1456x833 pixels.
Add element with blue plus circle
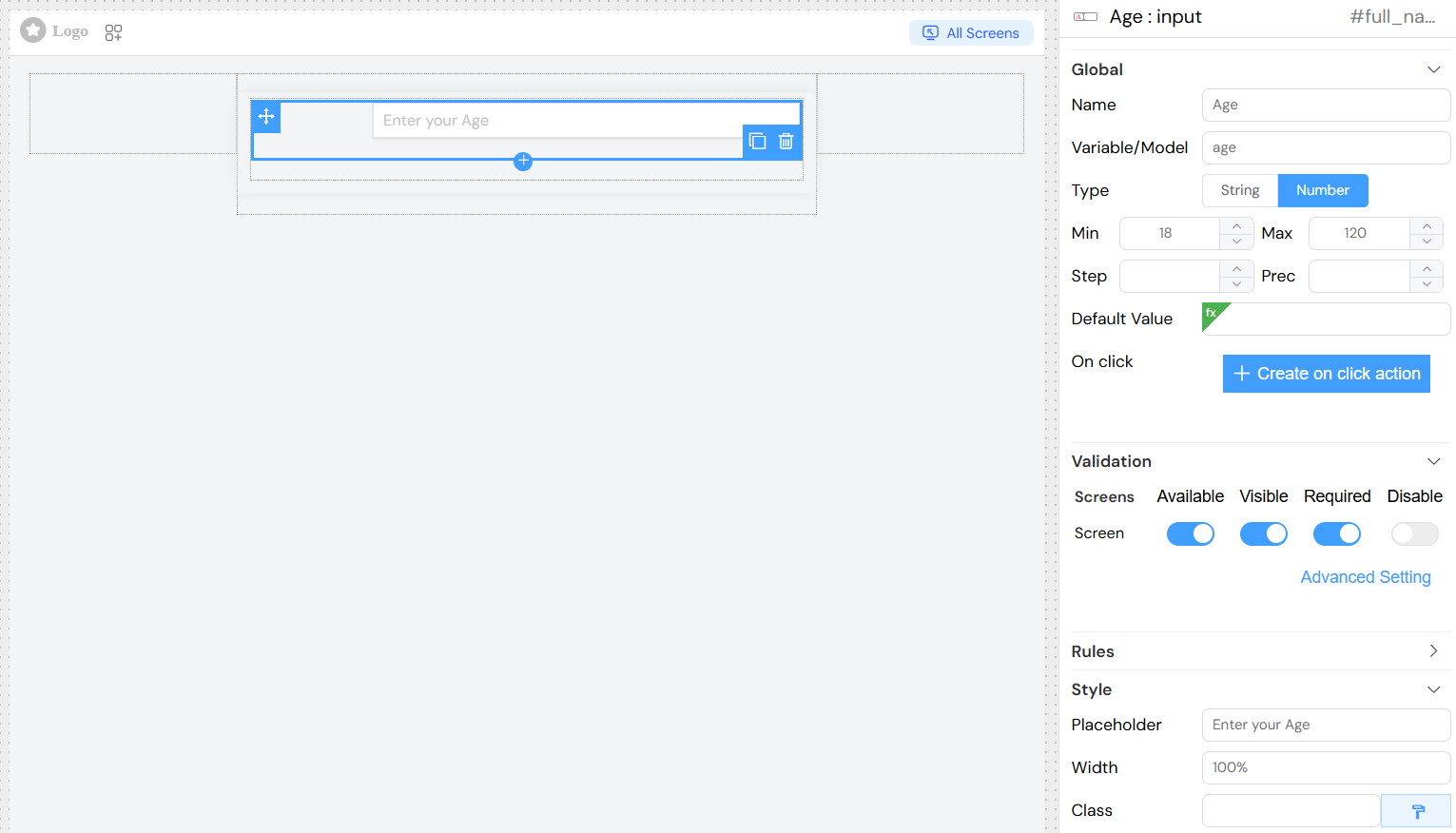523,161
